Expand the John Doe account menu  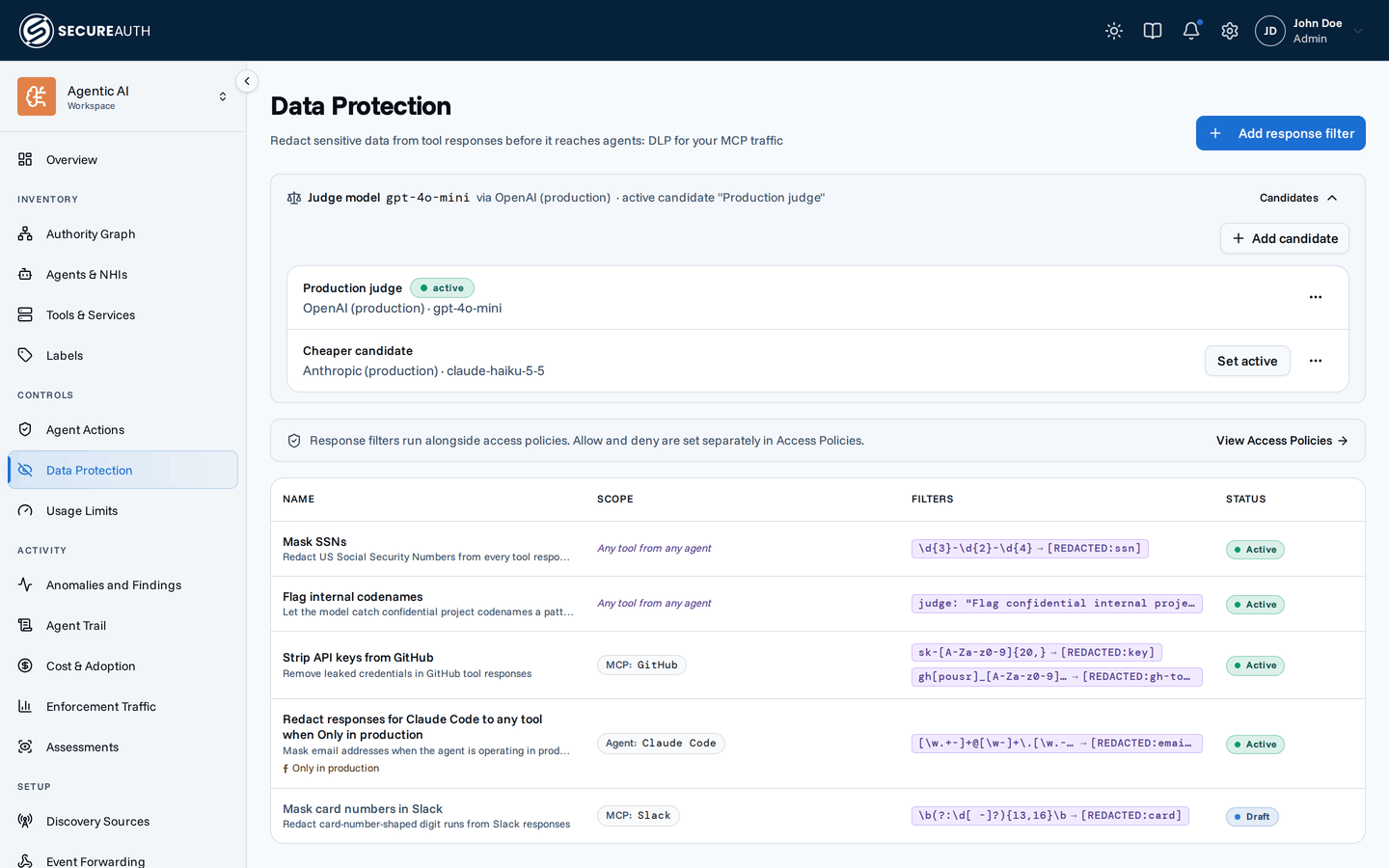tap(1312, 31)
